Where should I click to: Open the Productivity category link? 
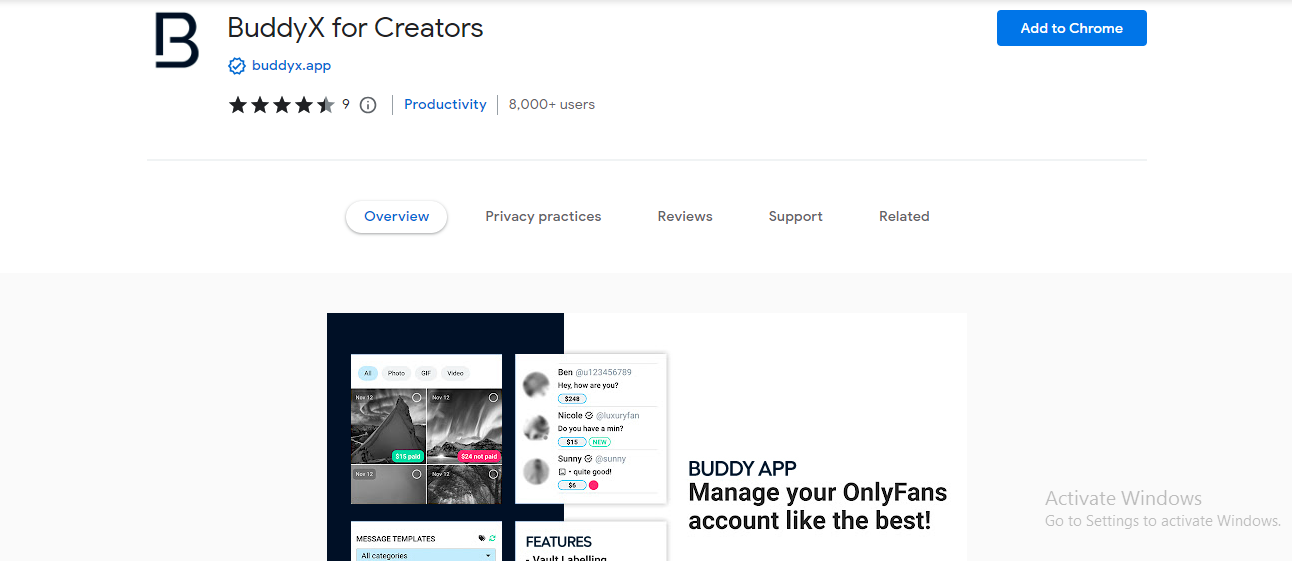pyautogui.click(x=445, y=104)
